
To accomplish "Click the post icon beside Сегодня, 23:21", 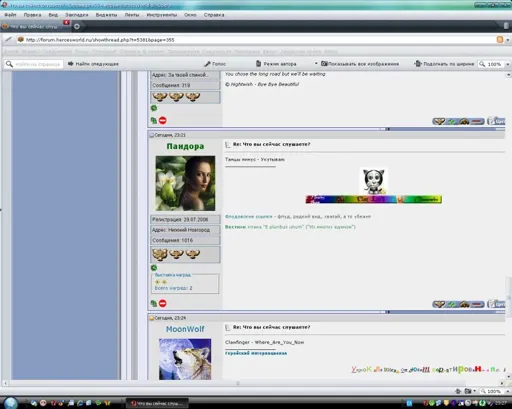I will point(152,135).
